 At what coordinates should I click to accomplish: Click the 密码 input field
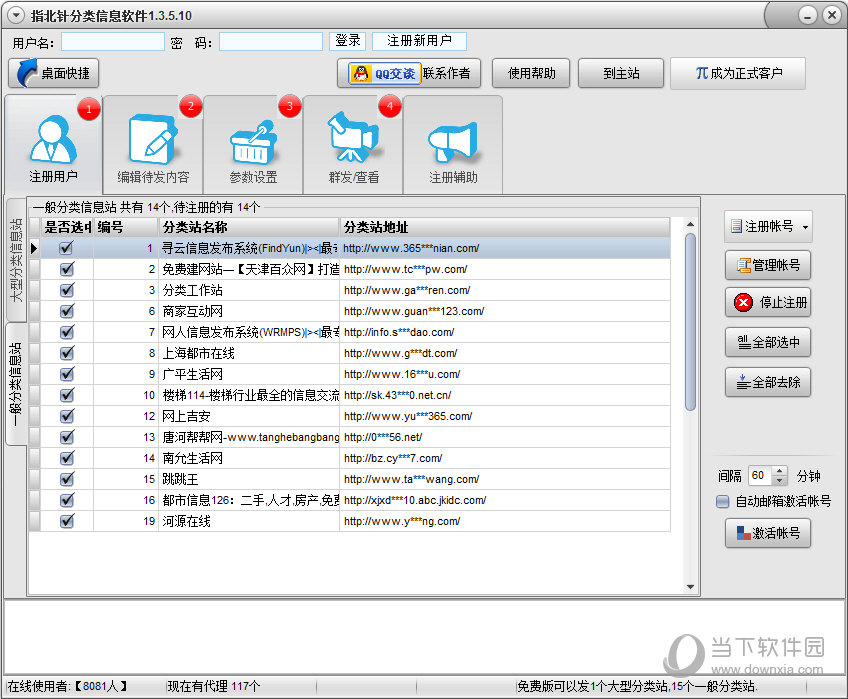click(x=271, y=42)
